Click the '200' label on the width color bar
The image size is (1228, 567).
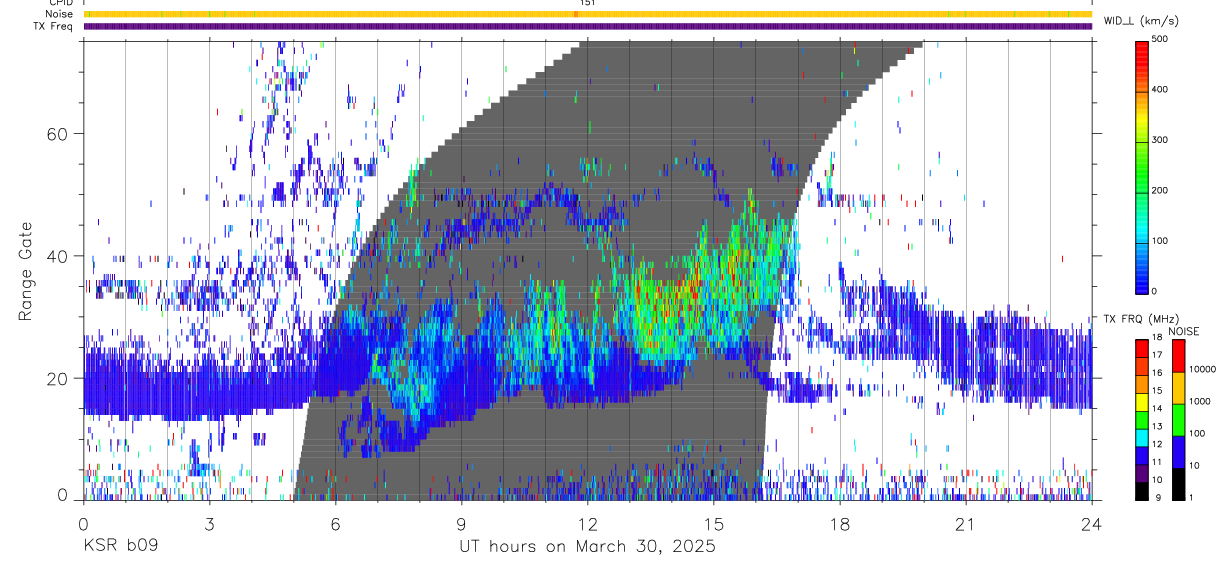tap(1162, 190)
